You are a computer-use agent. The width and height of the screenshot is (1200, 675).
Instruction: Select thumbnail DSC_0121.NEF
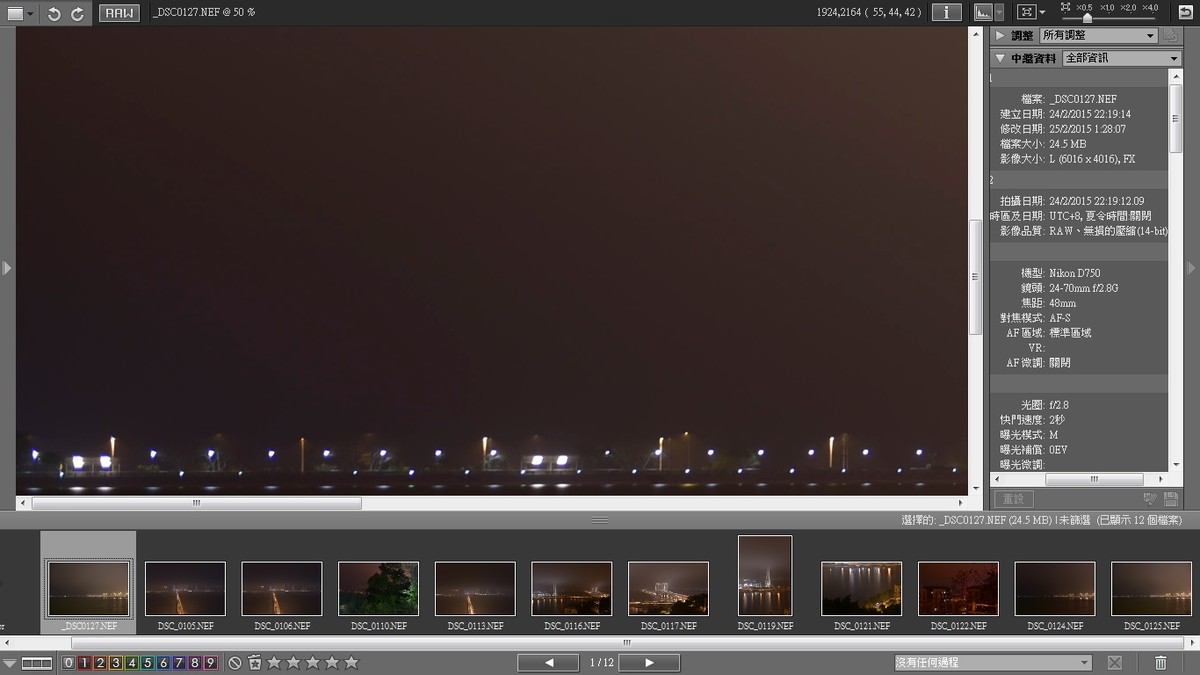click(x=862, y=588)
